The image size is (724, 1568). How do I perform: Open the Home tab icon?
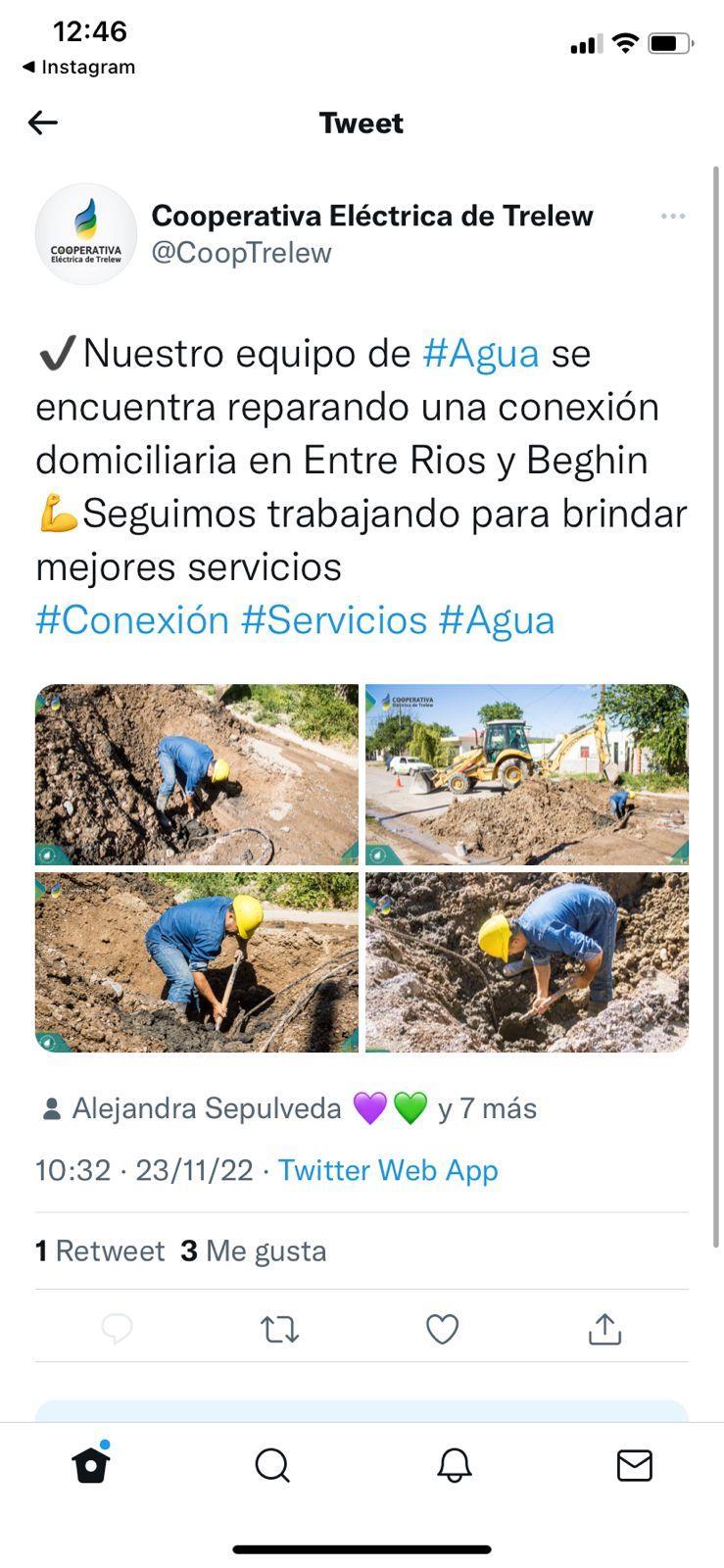point(91,1464)
